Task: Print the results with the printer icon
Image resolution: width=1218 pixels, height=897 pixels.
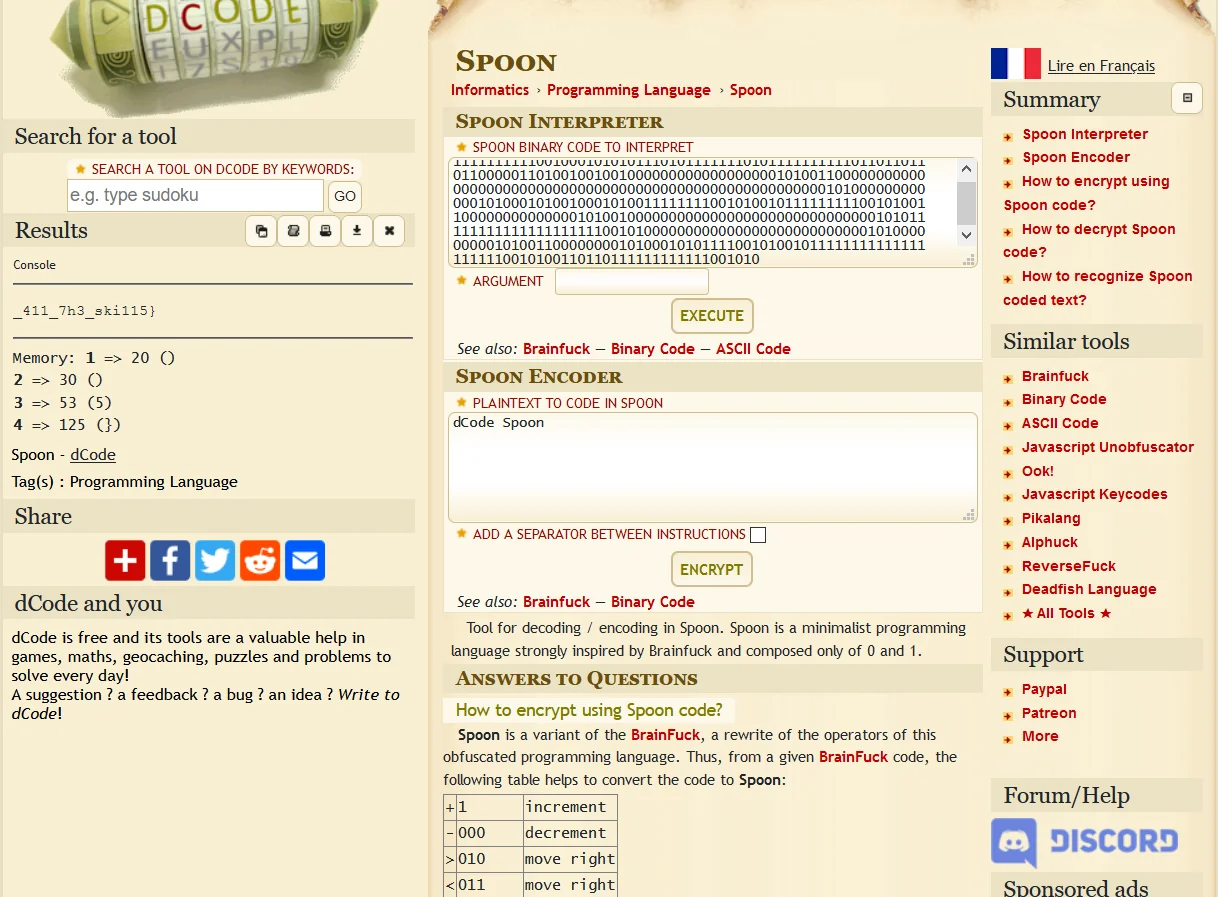Action: point(325,231)
